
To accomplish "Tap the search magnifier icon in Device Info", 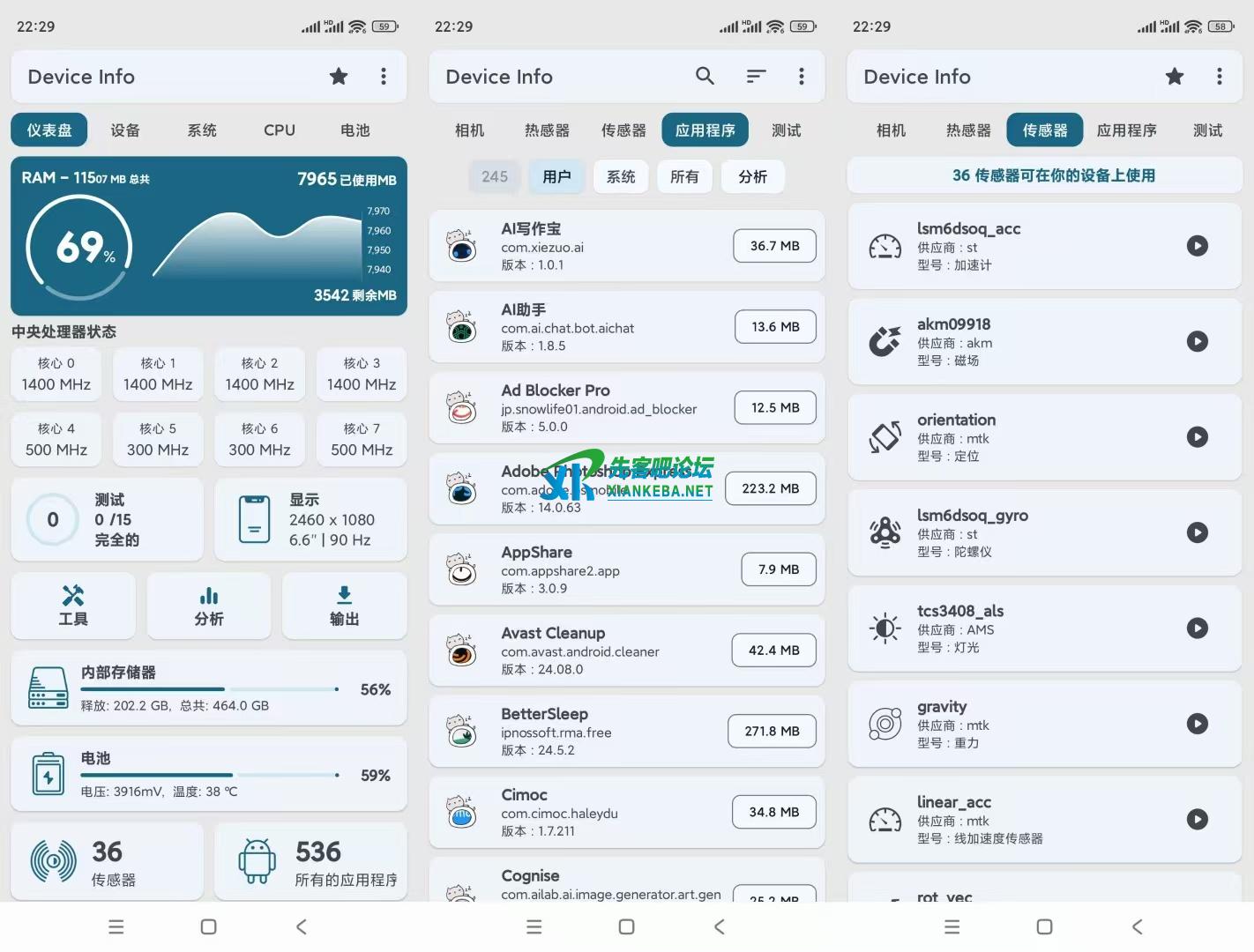I will pyautogui.click(x=705, y=77).
